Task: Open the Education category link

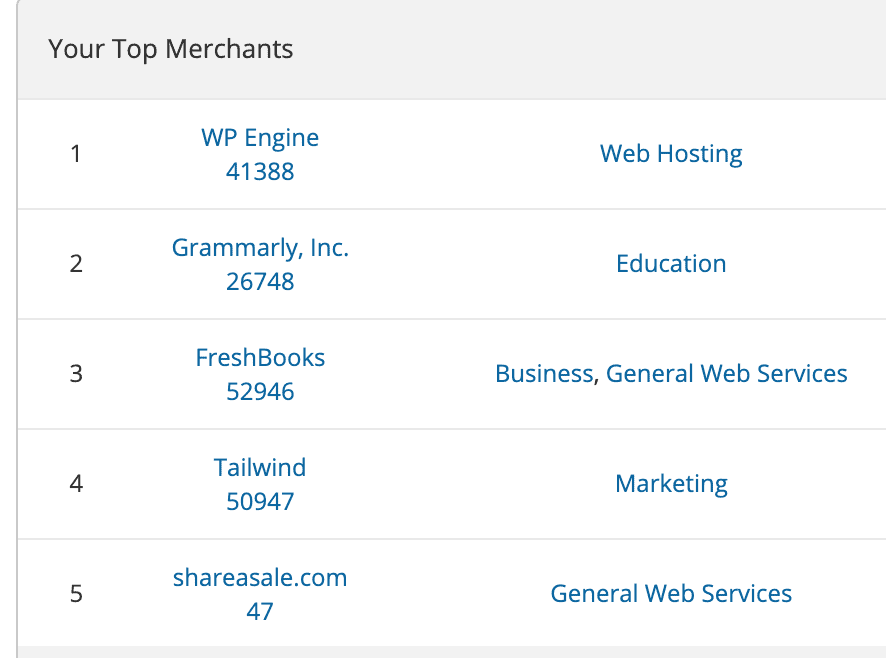Action: [x=671, y=263]
